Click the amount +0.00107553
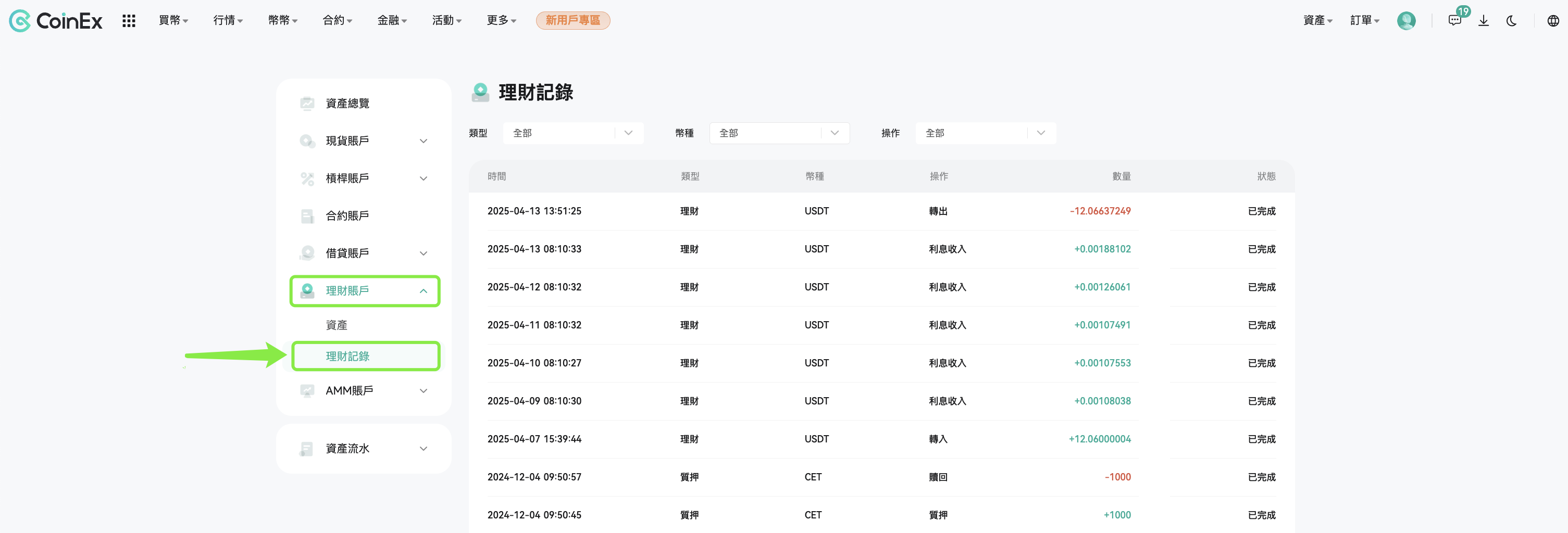 click(1102, 363)
